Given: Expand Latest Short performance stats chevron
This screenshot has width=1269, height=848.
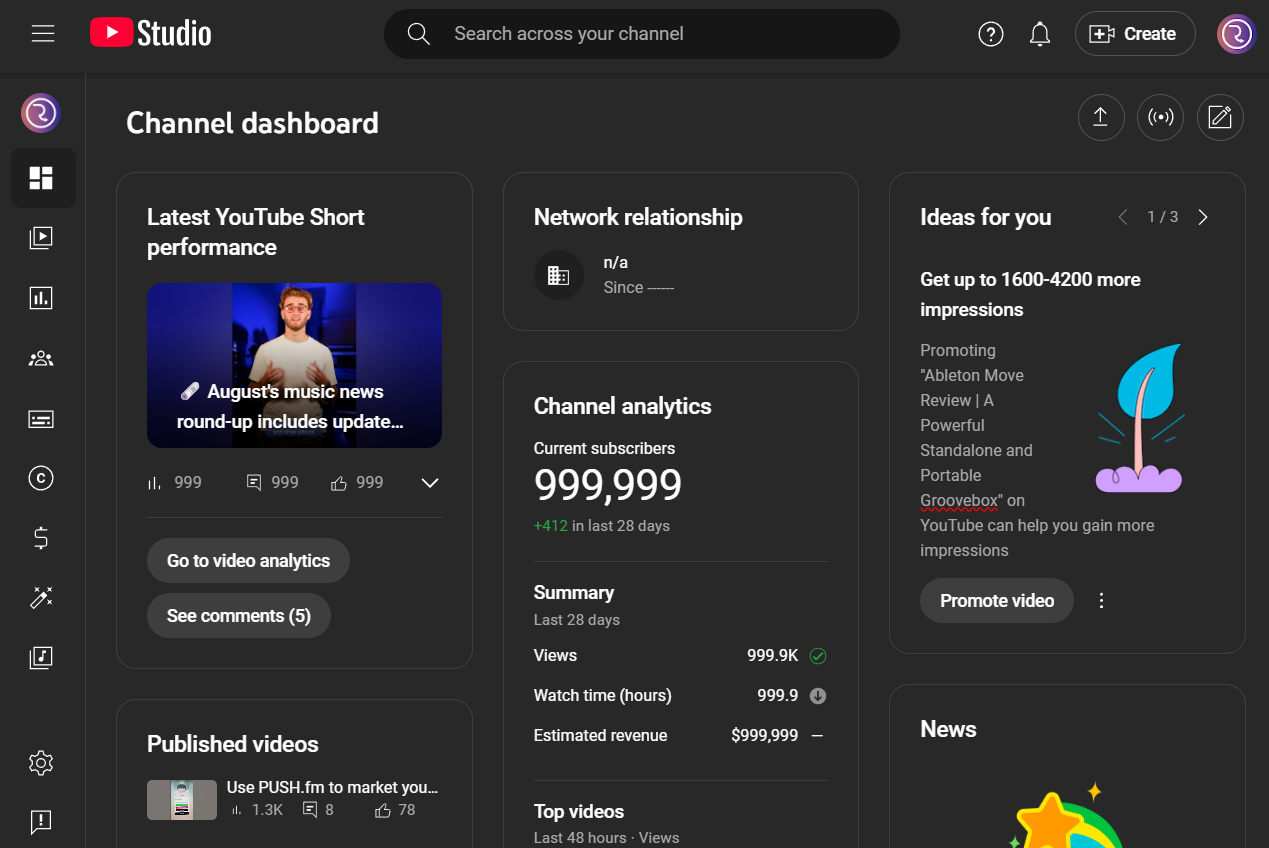Looking at the screenshot, I should click(x=430, y=483).
